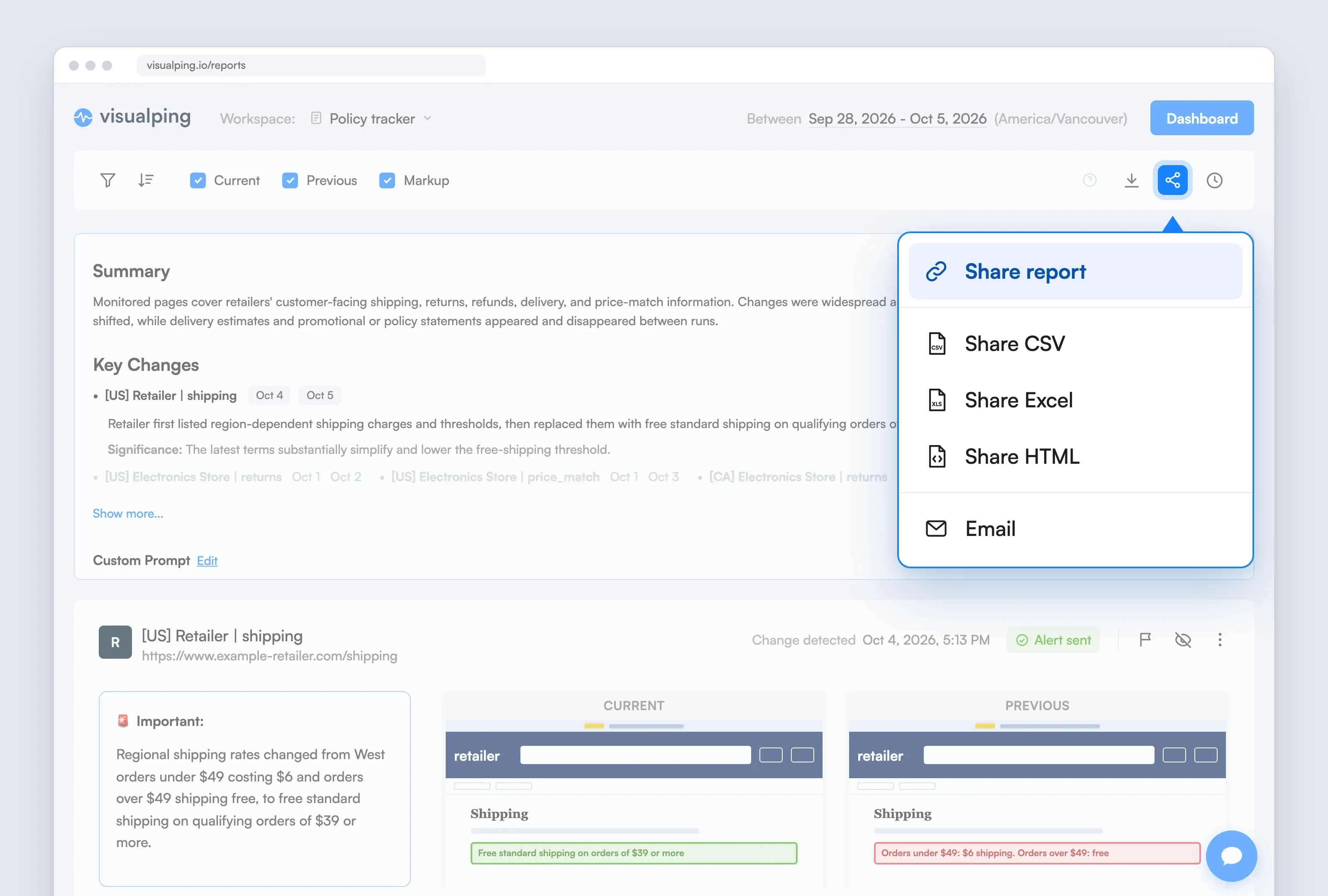Open the chat bubble widget
Image resolution: width=1328 pixels, height=896 pixels.
pyautogui.click(x=1231, y=855)
